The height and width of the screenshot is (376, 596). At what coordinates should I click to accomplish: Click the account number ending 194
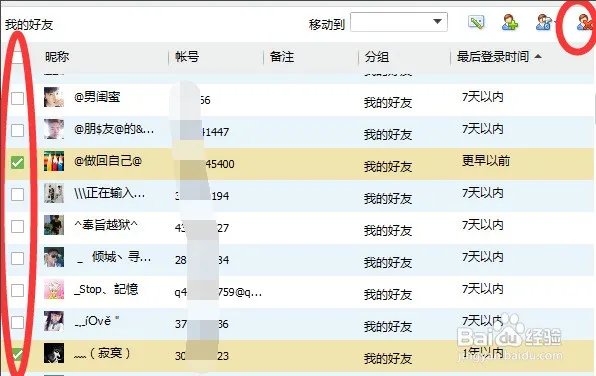(x=202, y=196)
